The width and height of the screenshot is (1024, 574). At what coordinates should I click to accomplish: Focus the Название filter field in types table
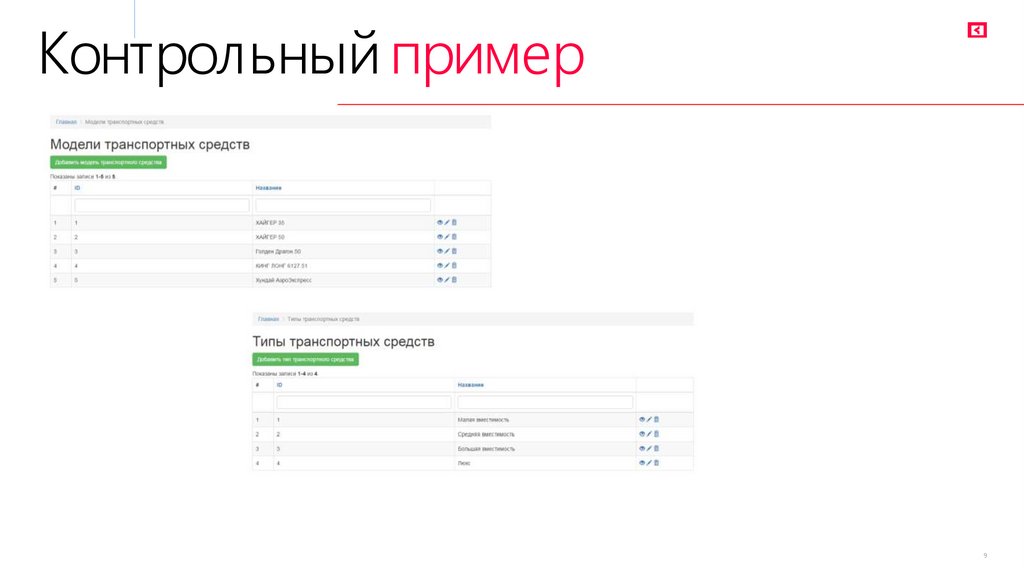click(x=545, y=403)
